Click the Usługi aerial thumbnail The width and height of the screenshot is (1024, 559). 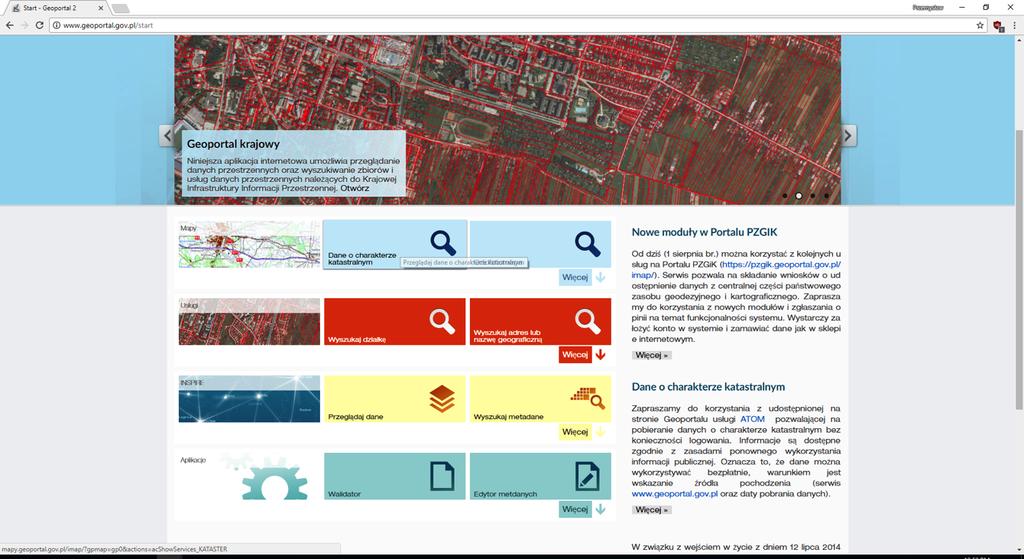point(249,321)
